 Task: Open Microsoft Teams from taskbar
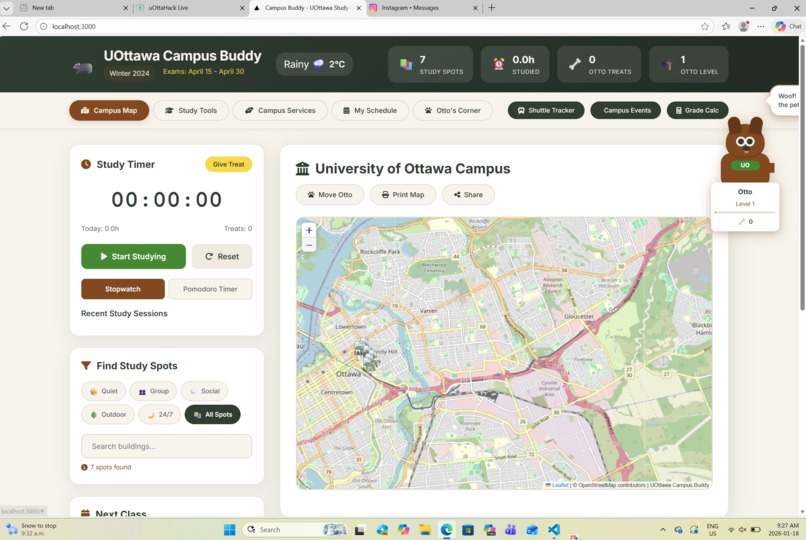(x=510, y=530)
